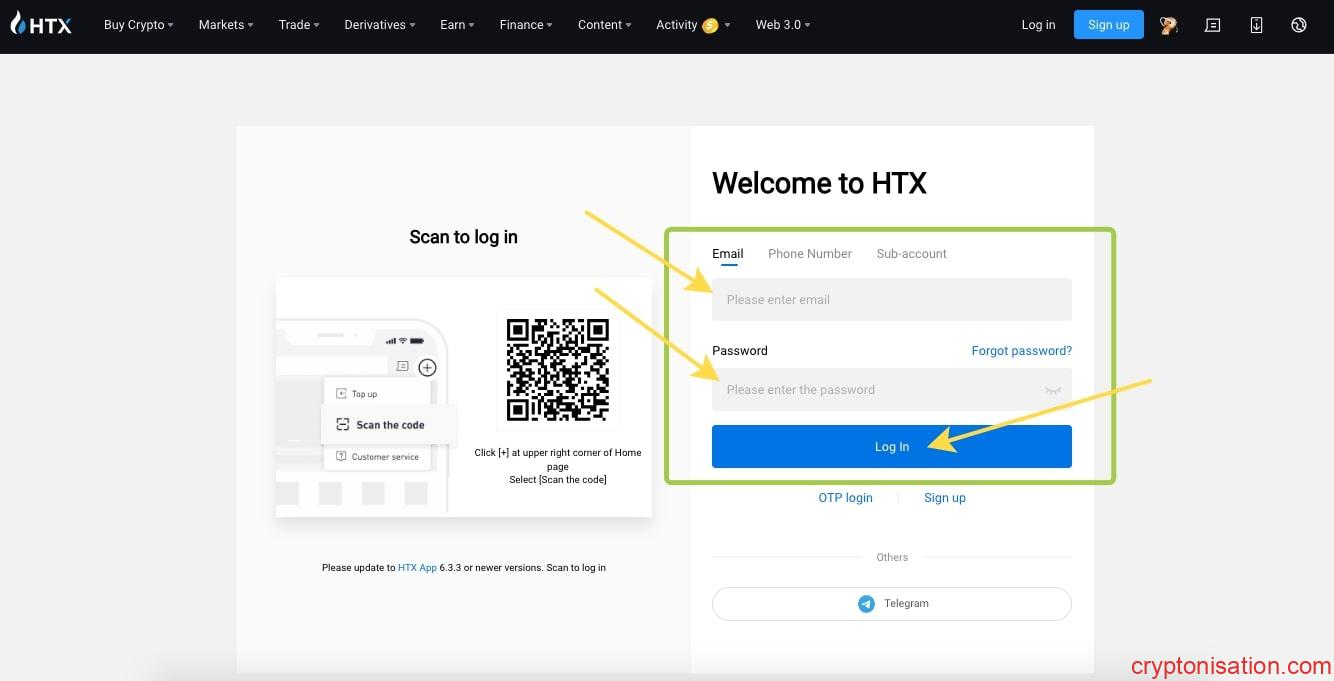Expand the Buy Crypto dropdown menu
The image size is (1334, 681).
pyautogui.click(x=138, y=25)
